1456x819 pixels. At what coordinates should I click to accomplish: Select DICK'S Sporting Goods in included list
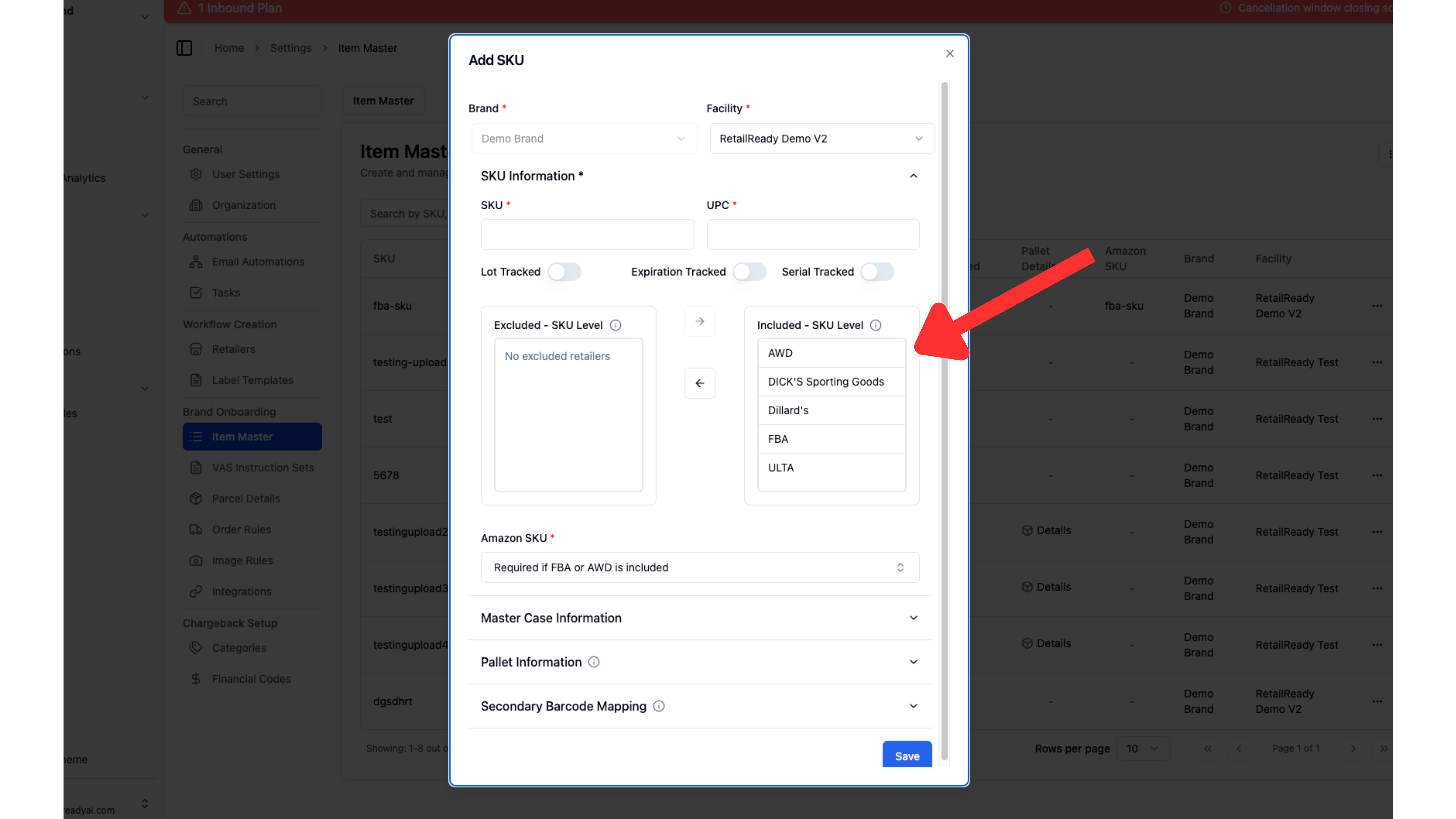click(831, 382)
